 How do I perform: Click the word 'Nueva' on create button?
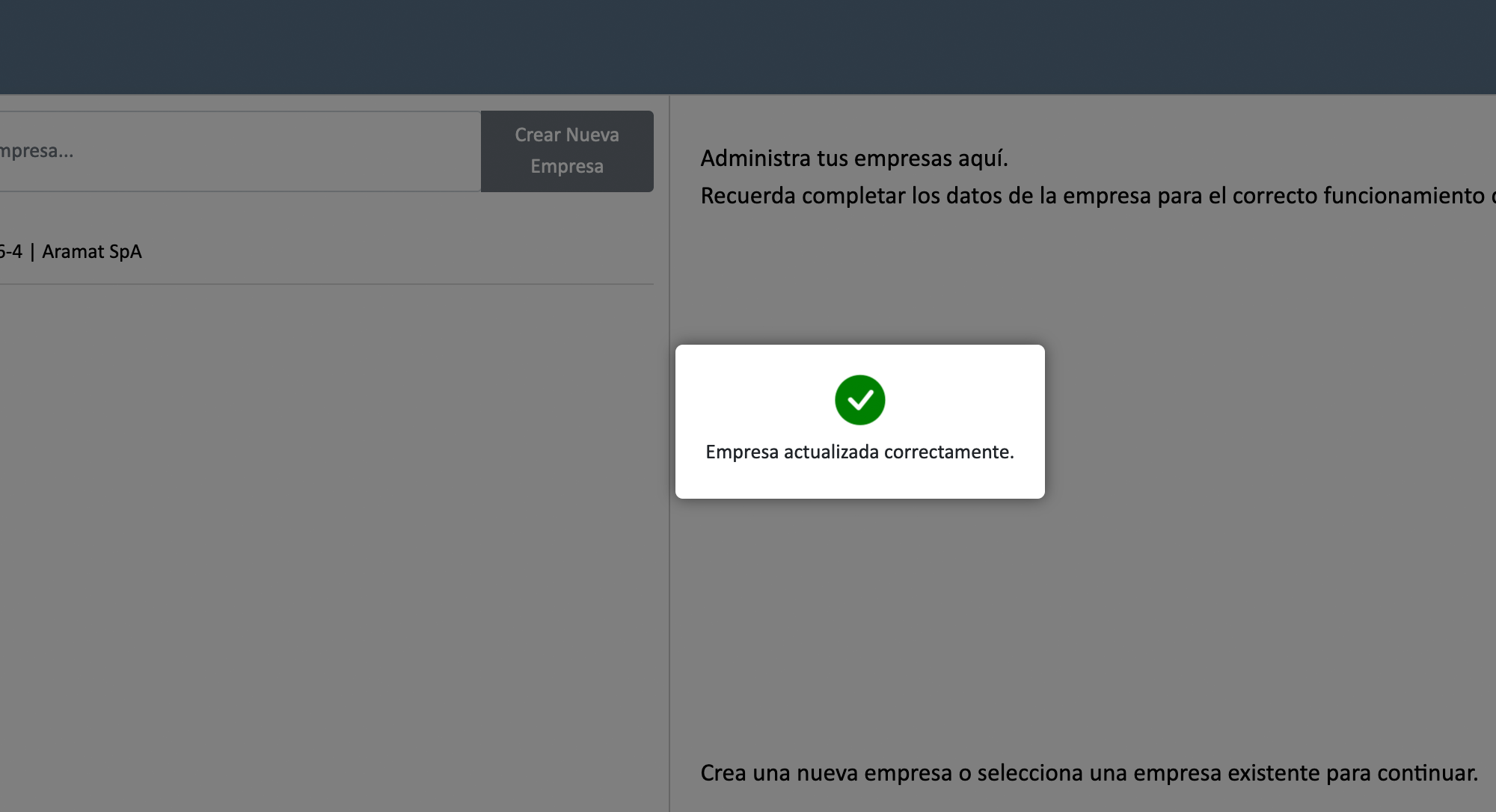pos(592,135)
